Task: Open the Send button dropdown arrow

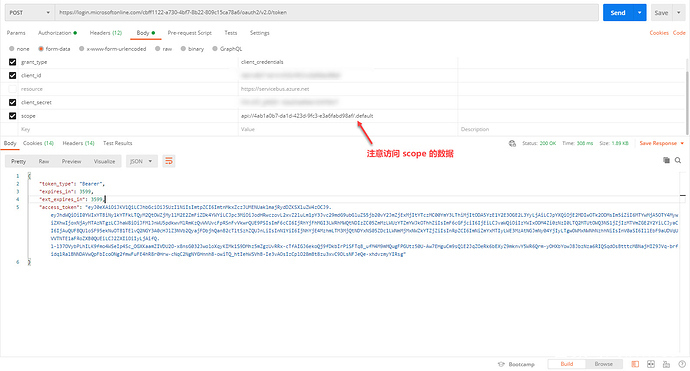Action: [639, 13]
